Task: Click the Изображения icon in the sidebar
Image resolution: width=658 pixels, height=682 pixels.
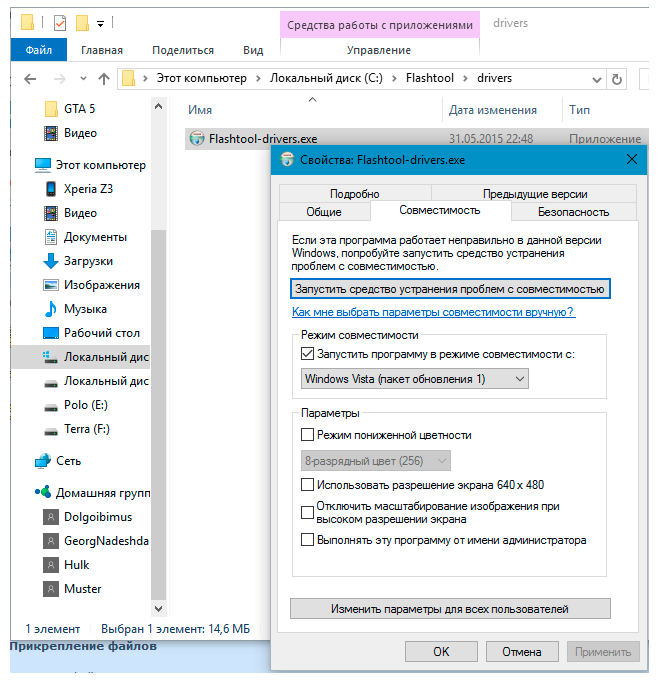Action: [51, 285]
